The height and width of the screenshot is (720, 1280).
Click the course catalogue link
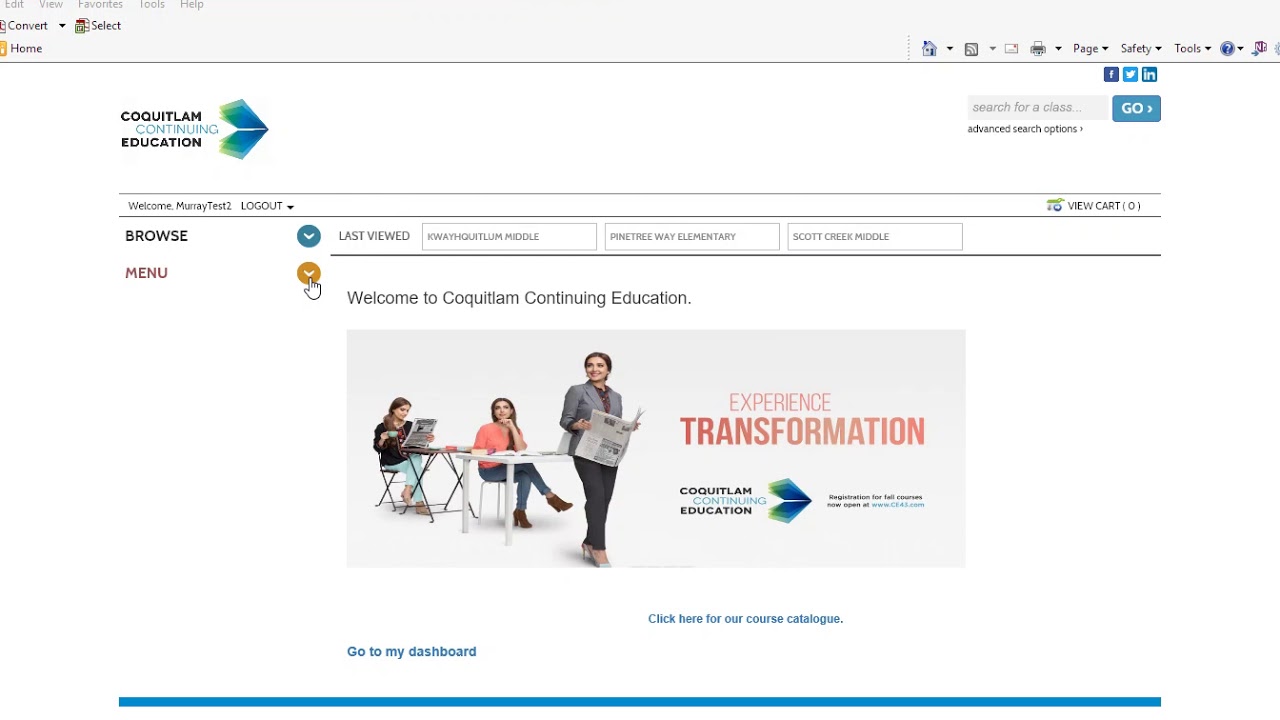coord(745,619)
